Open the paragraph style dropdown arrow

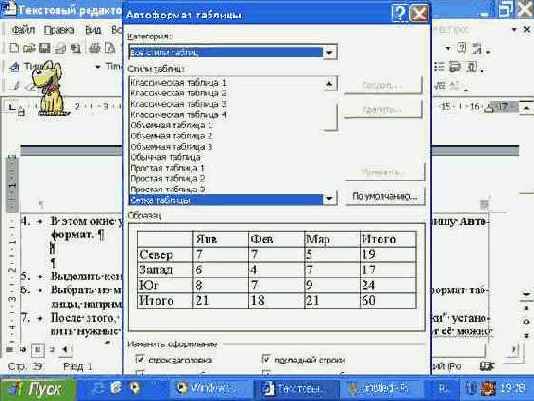point(98,67)
